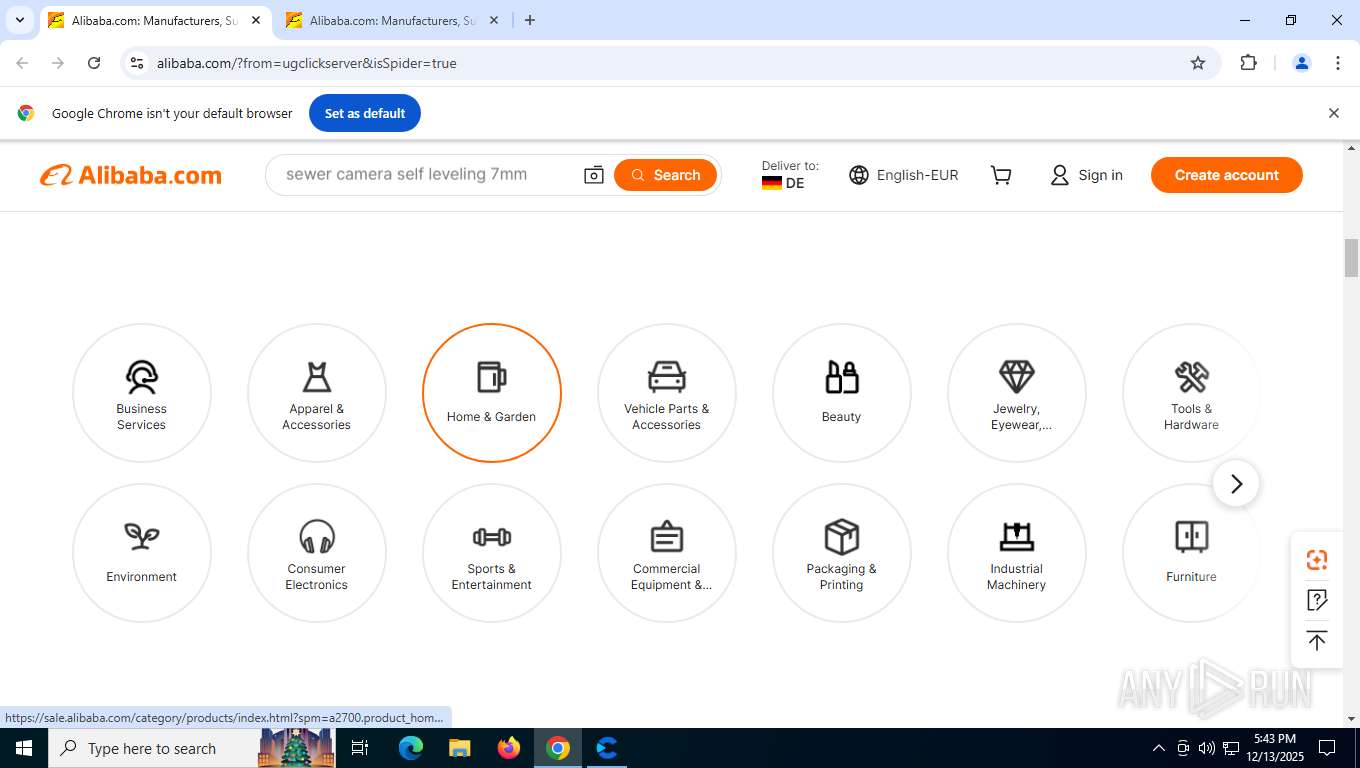Go to Alibaba.com home via logo
1360x768 pixels.
tap(131, 175)
